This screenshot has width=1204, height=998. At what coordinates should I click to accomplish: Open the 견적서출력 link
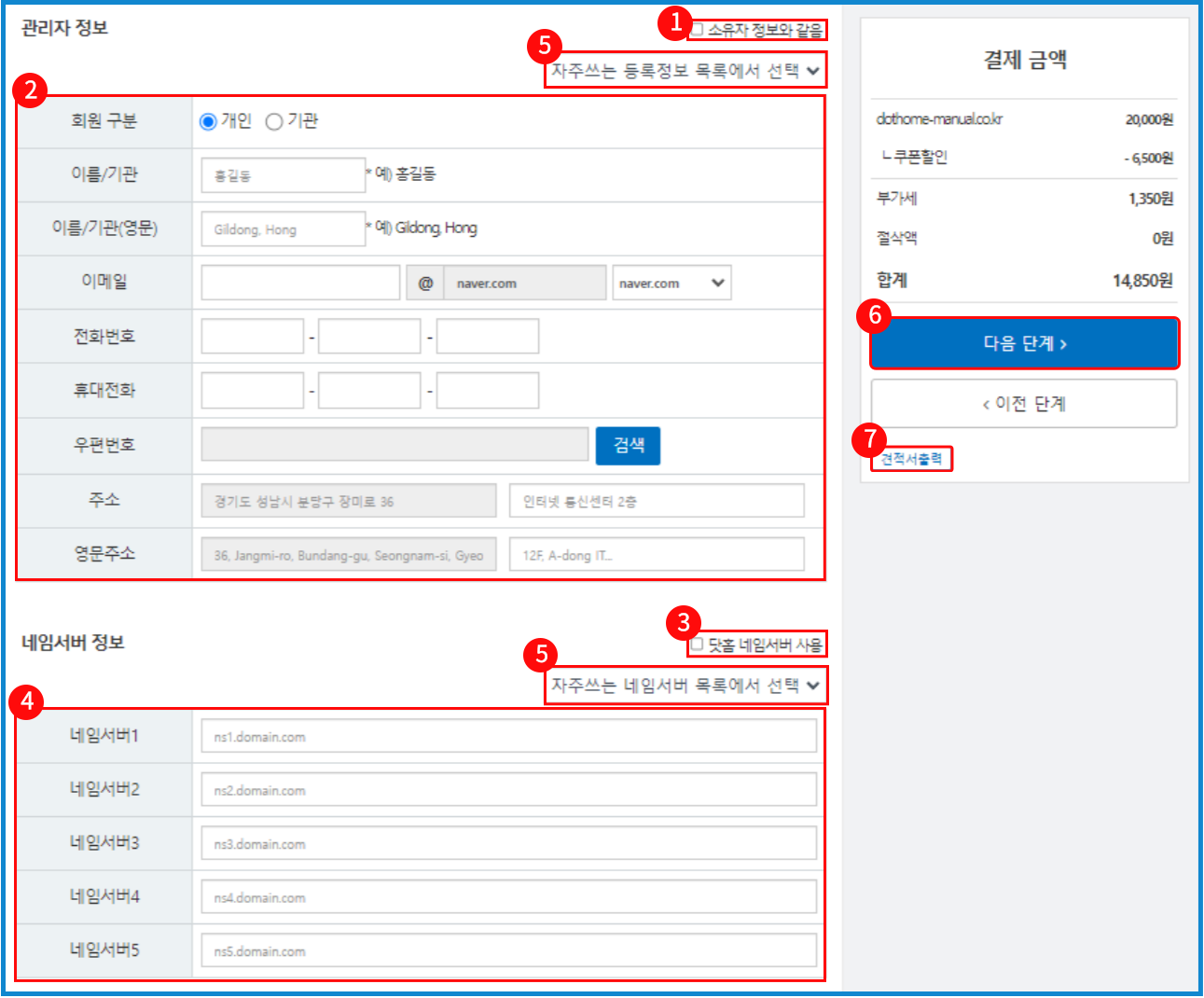pyautogui.click(x=911, y=459)
